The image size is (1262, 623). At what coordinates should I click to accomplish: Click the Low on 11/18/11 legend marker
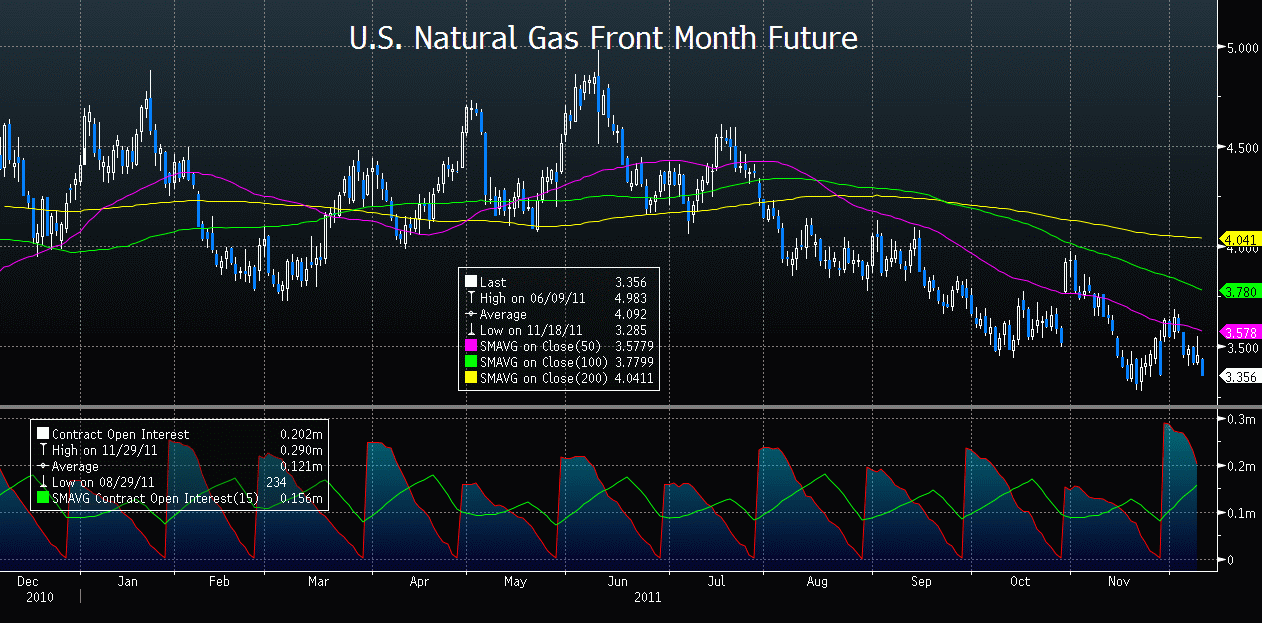click(x=470, y=331)
